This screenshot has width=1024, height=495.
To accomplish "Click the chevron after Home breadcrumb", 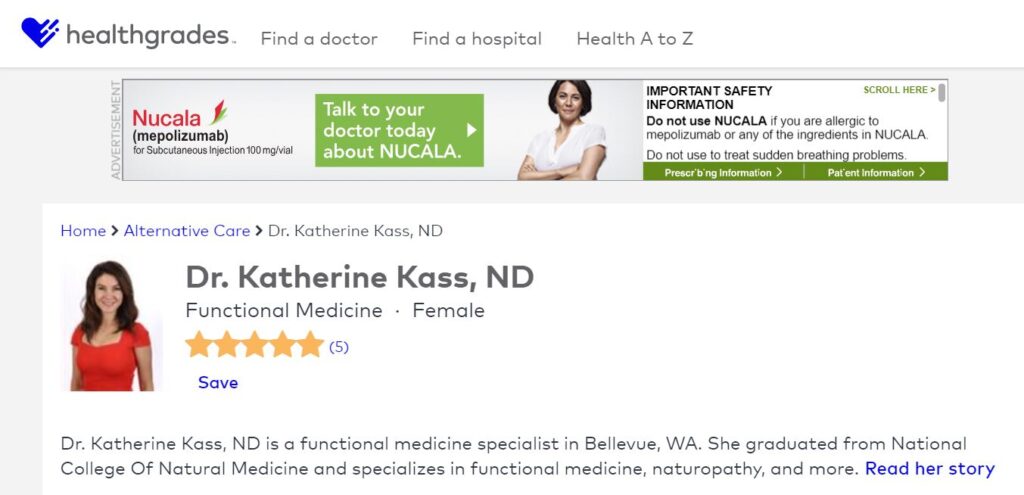I will click(115, 231).
